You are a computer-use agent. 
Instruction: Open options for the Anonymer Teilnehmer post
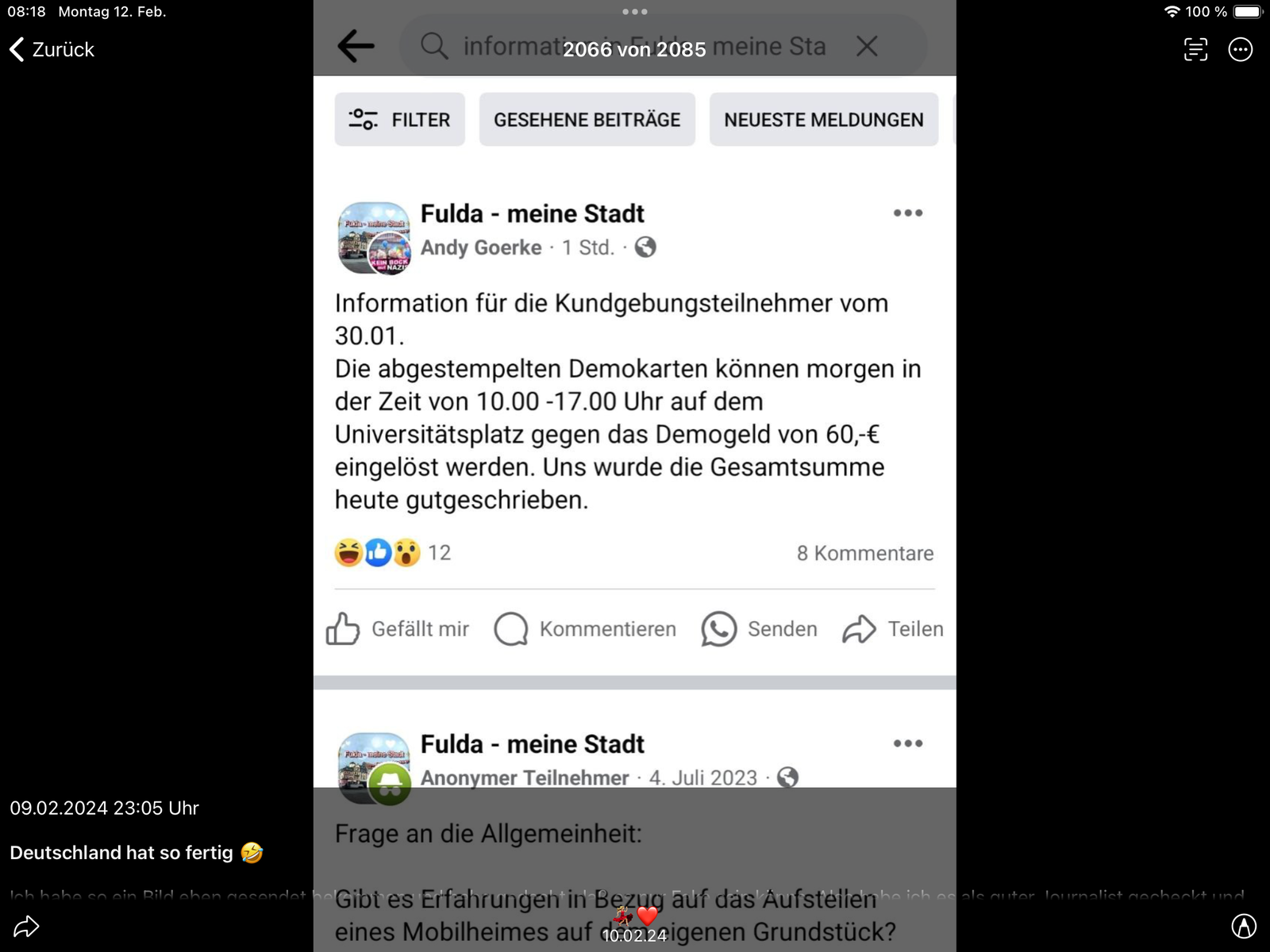908,743
